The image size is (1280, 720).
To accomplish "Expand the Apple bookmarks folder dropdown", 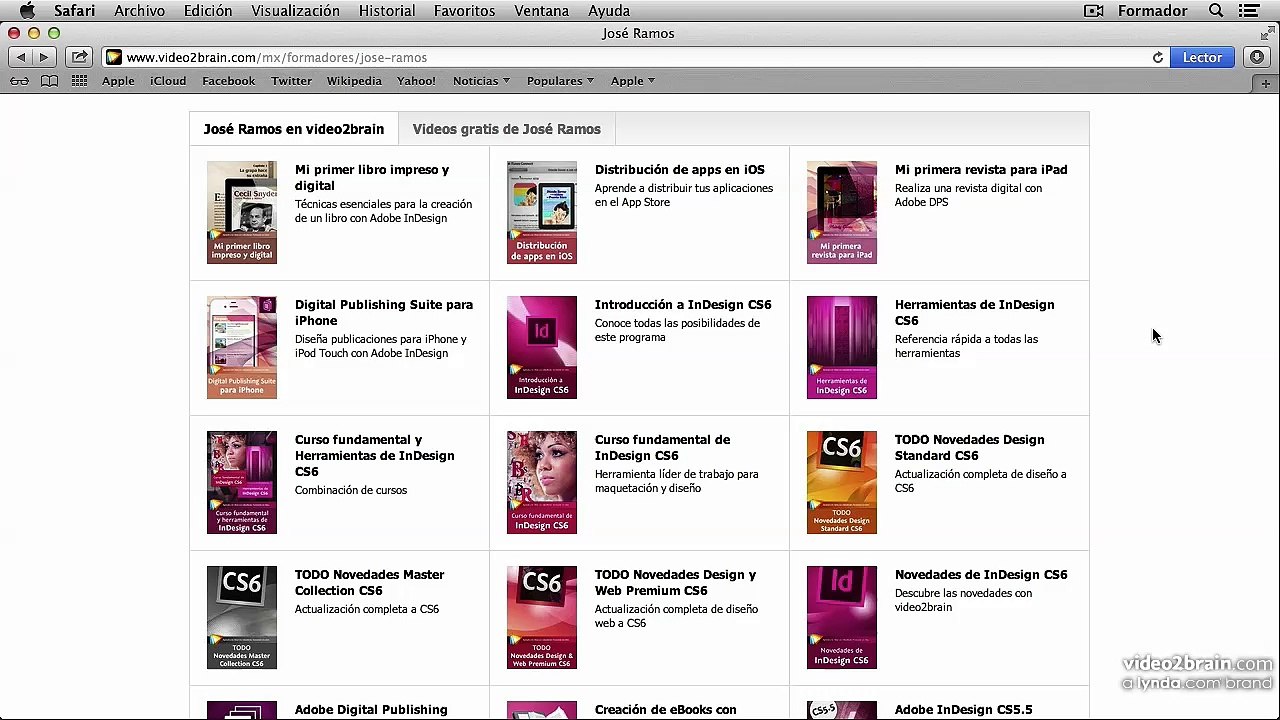I will [633, 81].
